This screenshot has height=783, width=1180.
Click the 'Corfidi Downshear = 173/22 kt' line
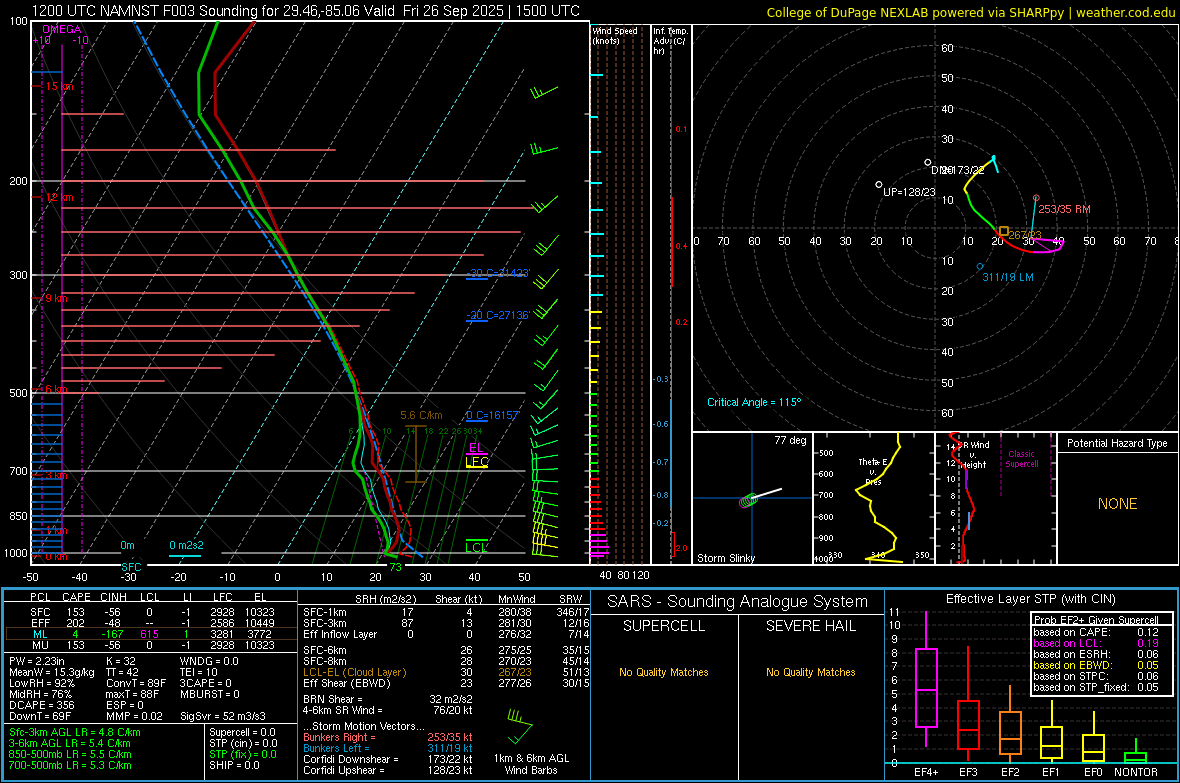click(x=388, y=759)
